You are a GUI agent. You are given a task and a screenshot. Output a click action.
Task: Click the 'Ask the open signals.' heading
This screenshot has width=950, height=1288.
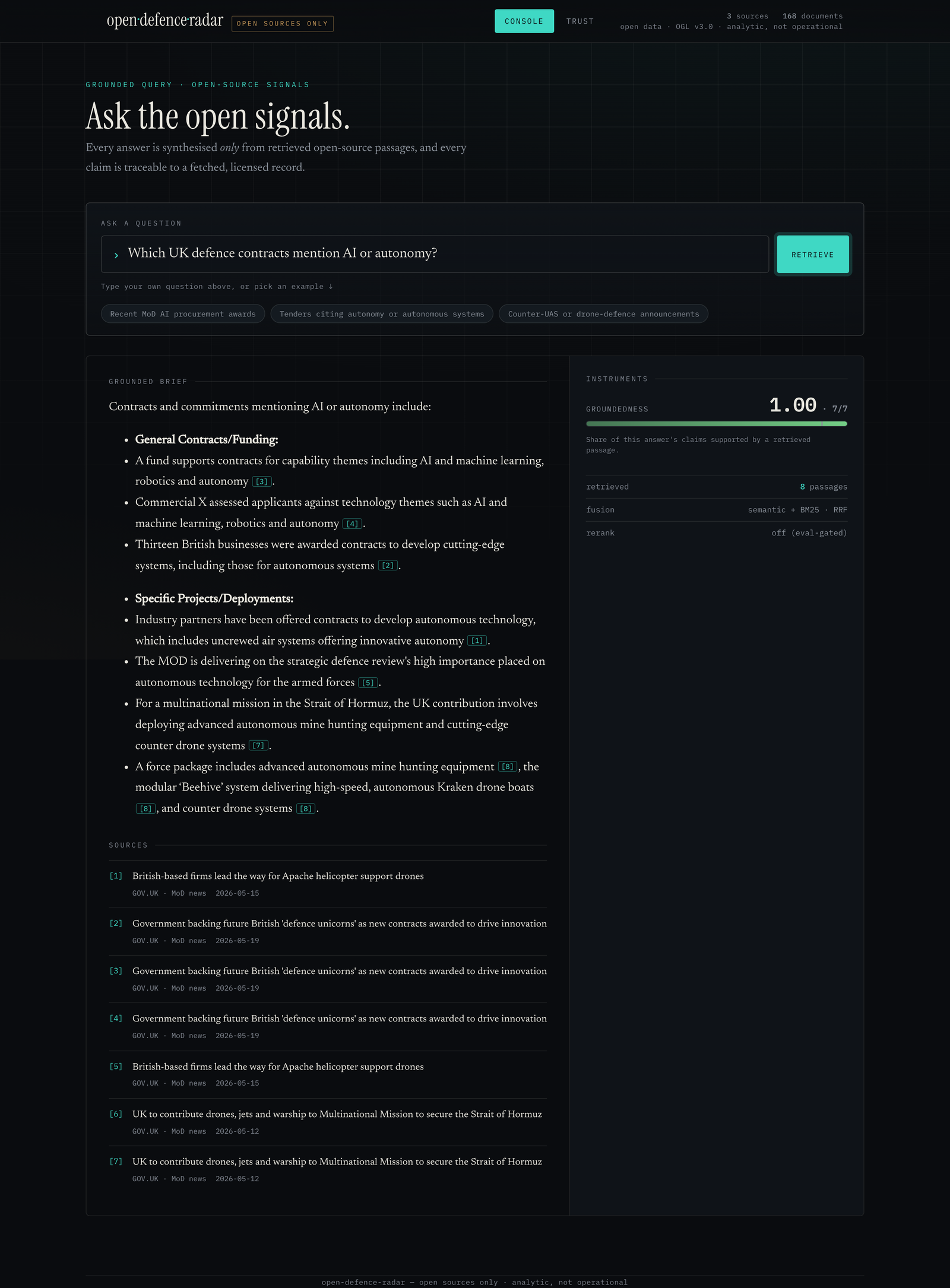[x=218, y=116]
